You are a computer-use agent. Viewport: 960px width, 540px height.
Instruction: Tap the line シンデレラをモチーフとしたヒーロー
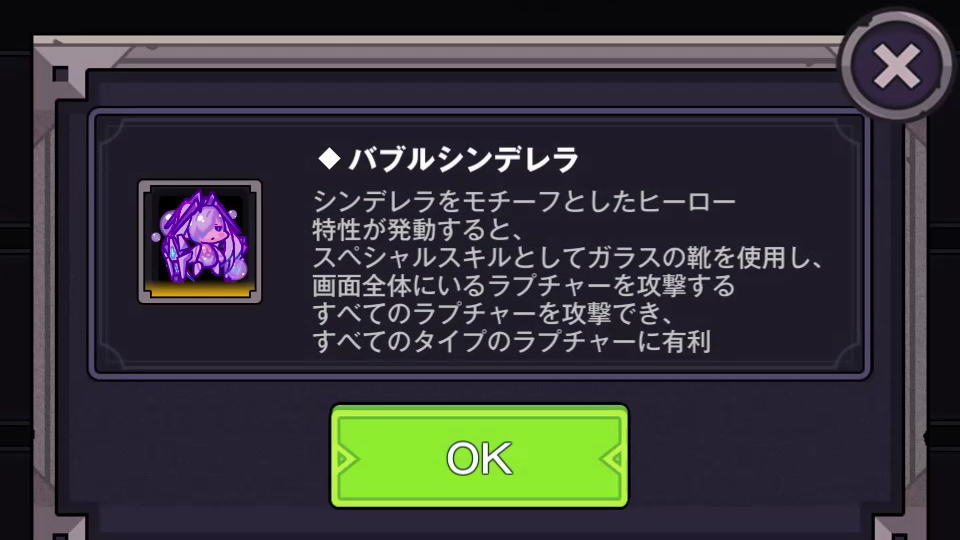coord(524,201)
